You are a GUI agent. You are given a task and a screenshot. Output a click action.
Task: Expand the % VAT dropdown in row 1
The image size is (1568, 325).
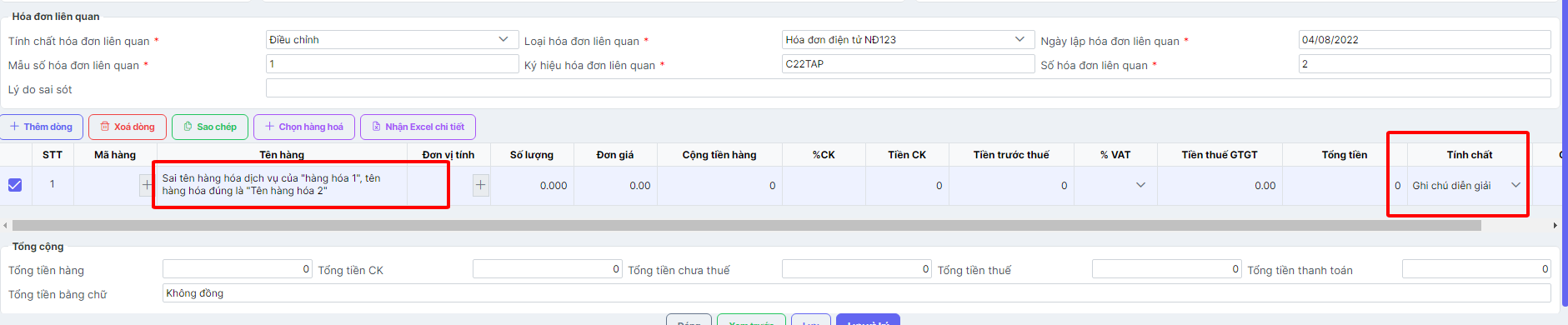click(1140, 185)
